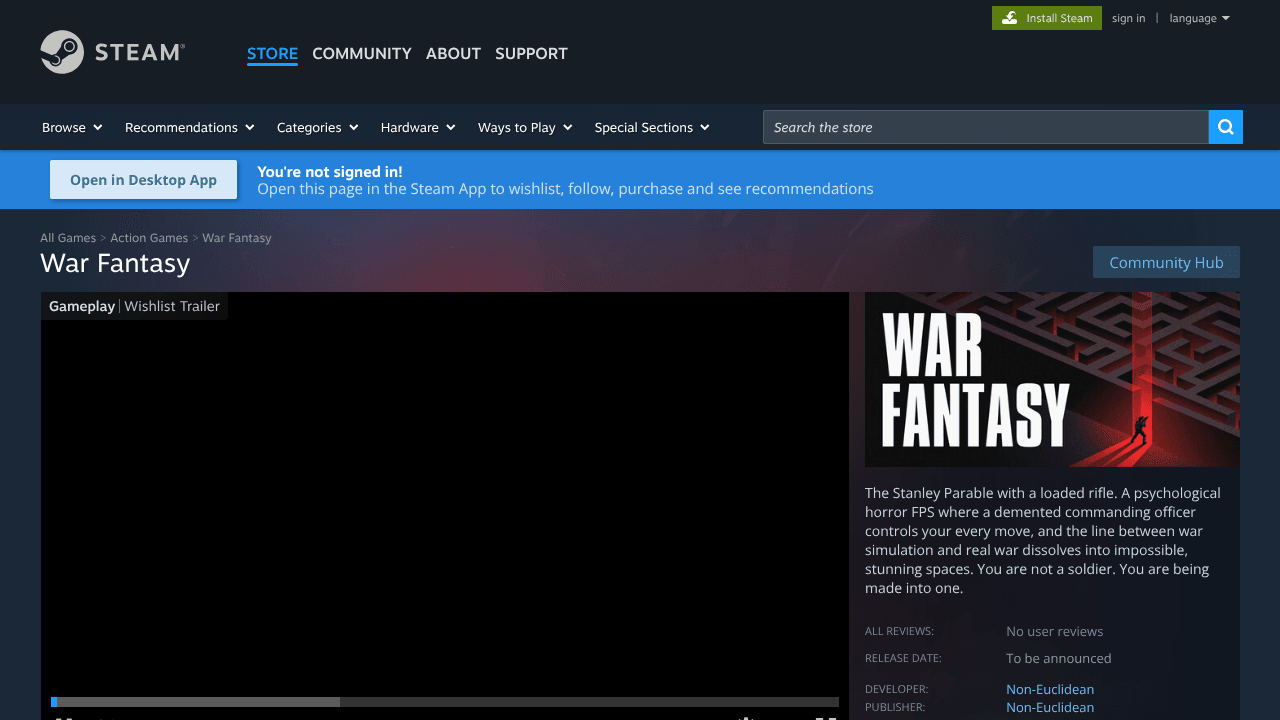
Task: Select the Wishlist Trailer video tab
Action: pos(172,306)
